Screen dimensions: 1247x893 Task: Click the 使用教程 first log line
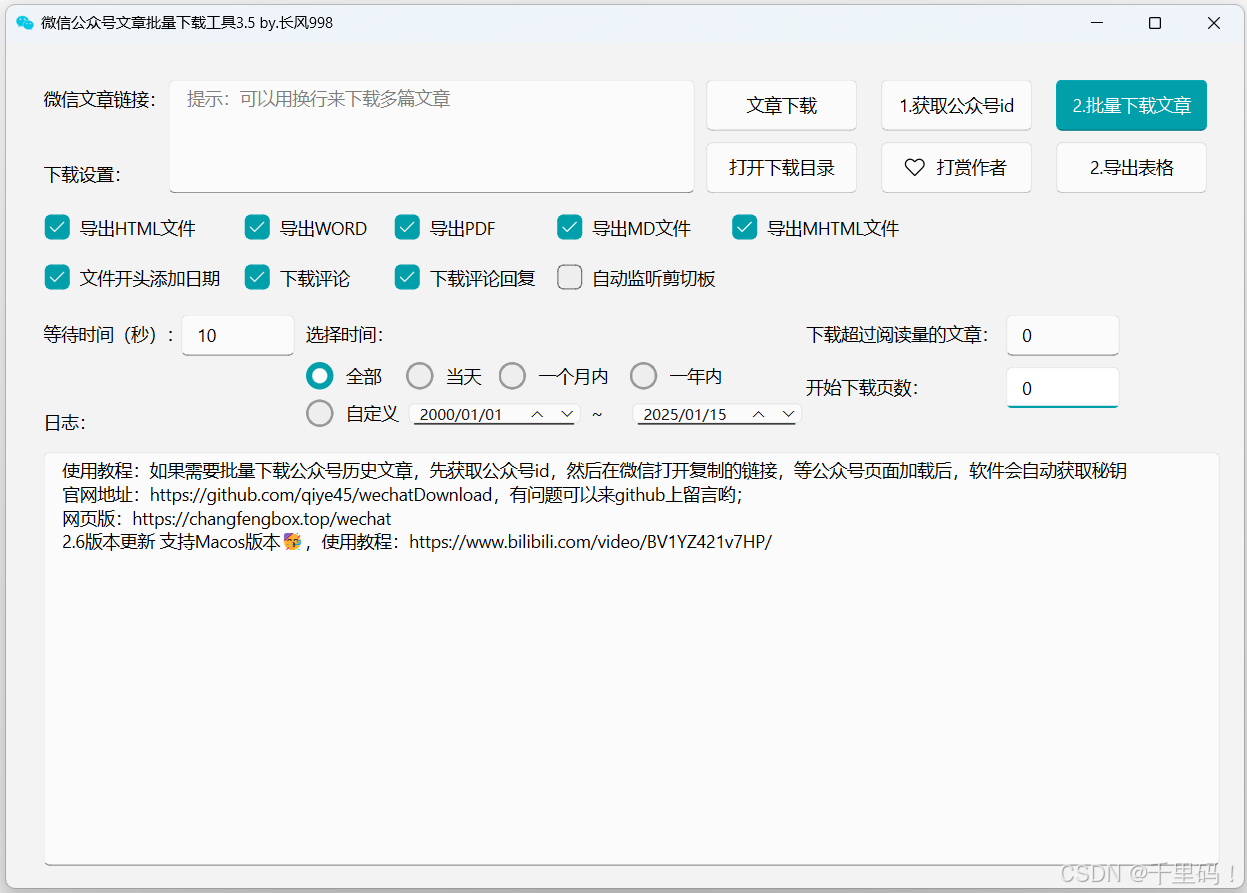click(x=595, y=471)
